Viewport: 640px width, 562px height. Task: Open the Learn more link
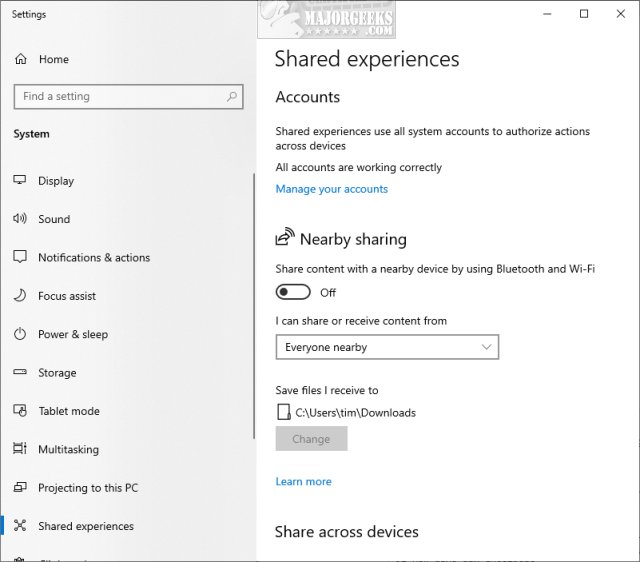click(303, 482)
